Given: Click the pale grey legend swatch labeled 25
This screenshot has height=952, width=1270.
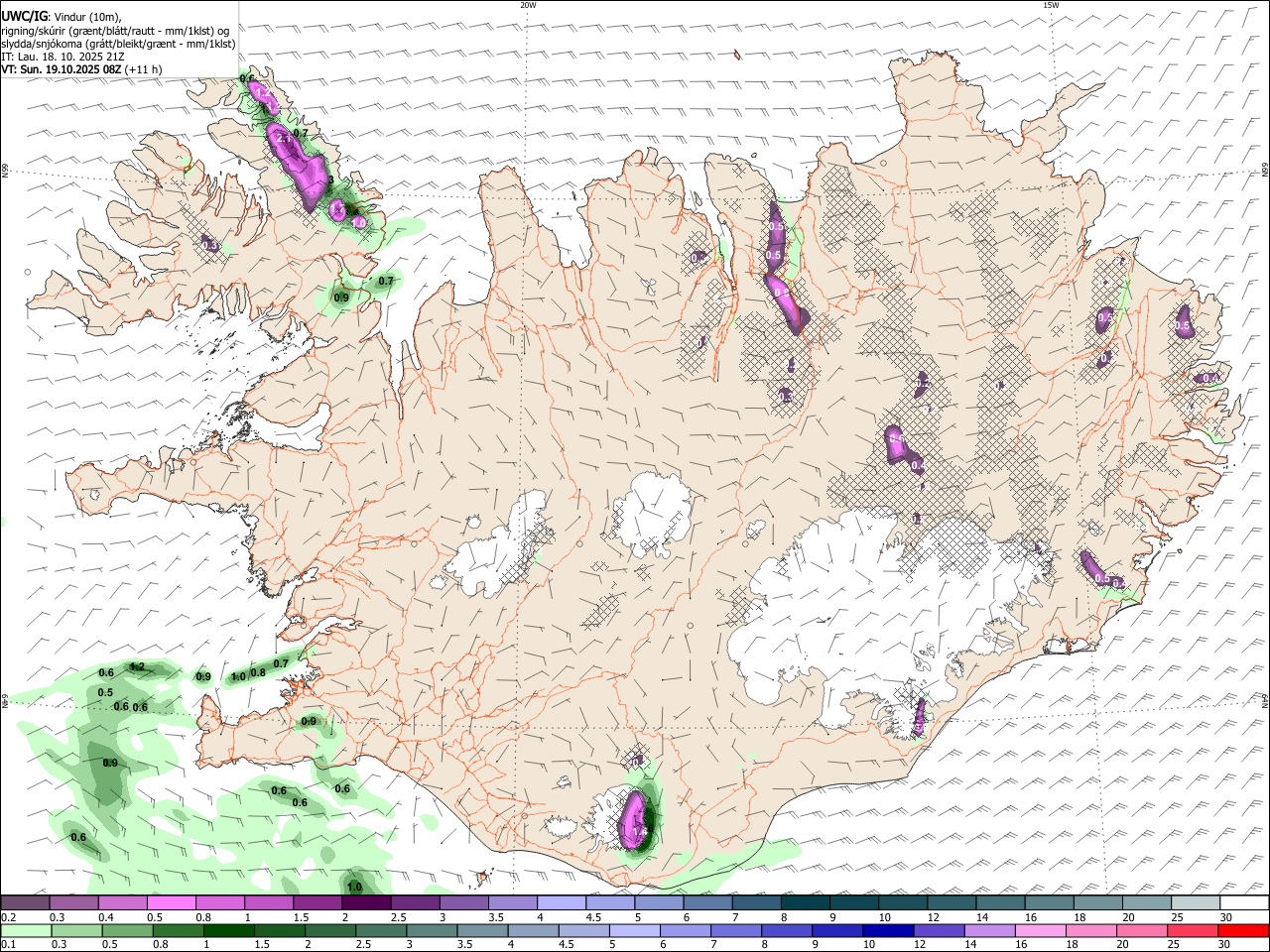Looking at the screenshot, I should click(x=1195, y=903).
